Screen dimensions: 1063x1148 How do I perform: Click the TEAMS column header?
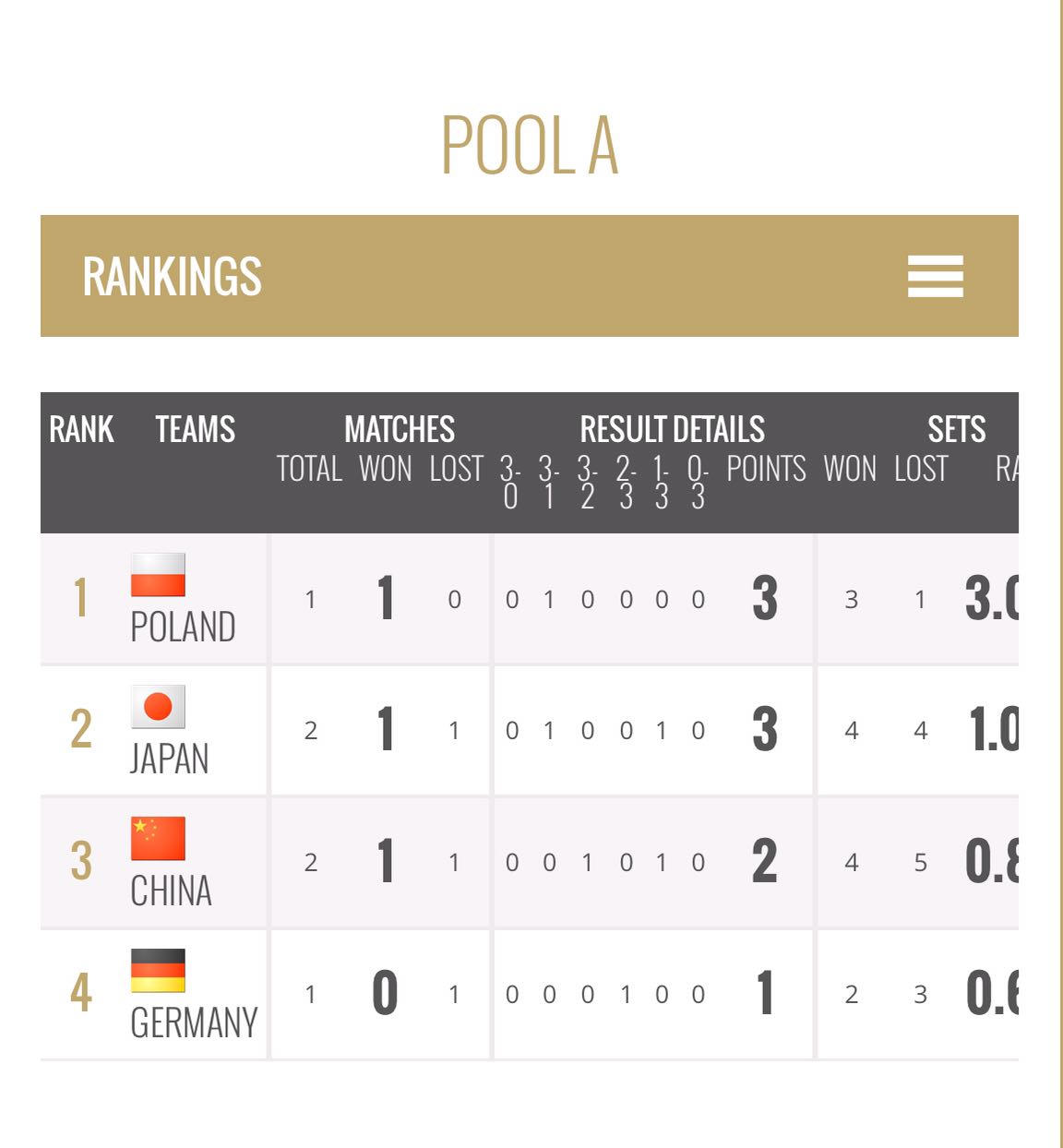click(x=195, y=429)
